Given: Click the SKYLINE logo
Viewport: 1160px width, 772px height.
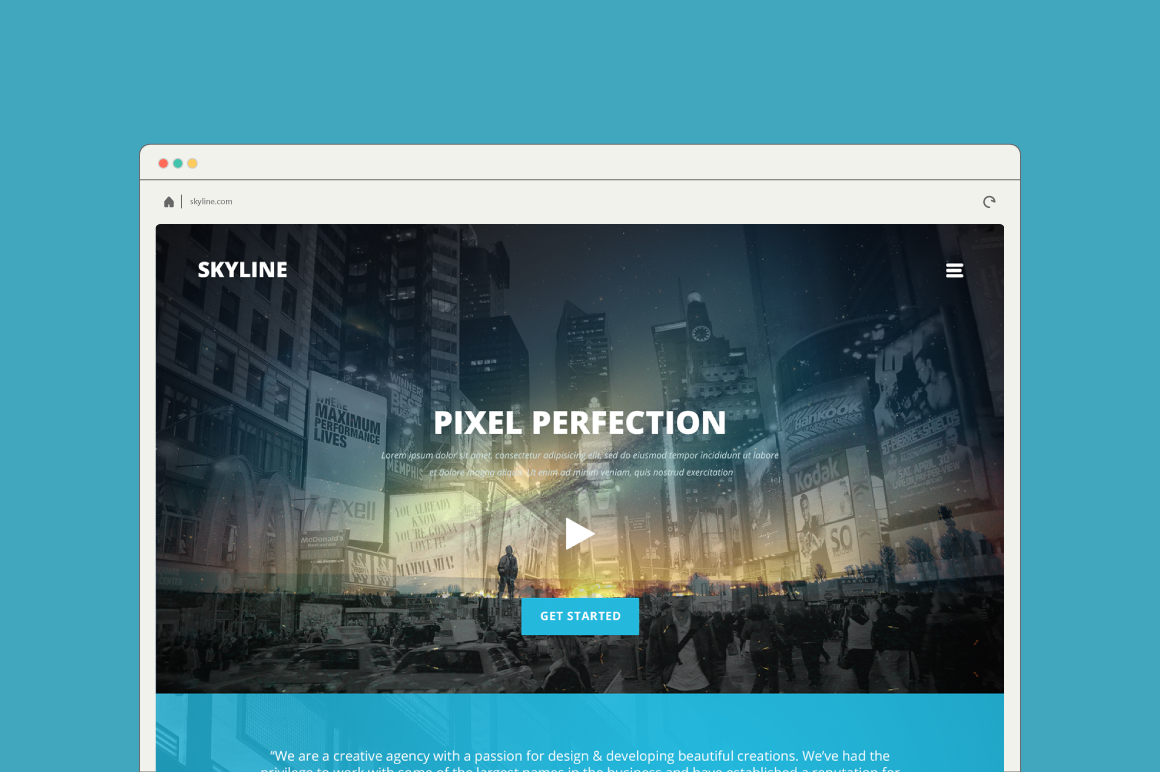Looking at the screenshot, I should click(x=242, y=270).
